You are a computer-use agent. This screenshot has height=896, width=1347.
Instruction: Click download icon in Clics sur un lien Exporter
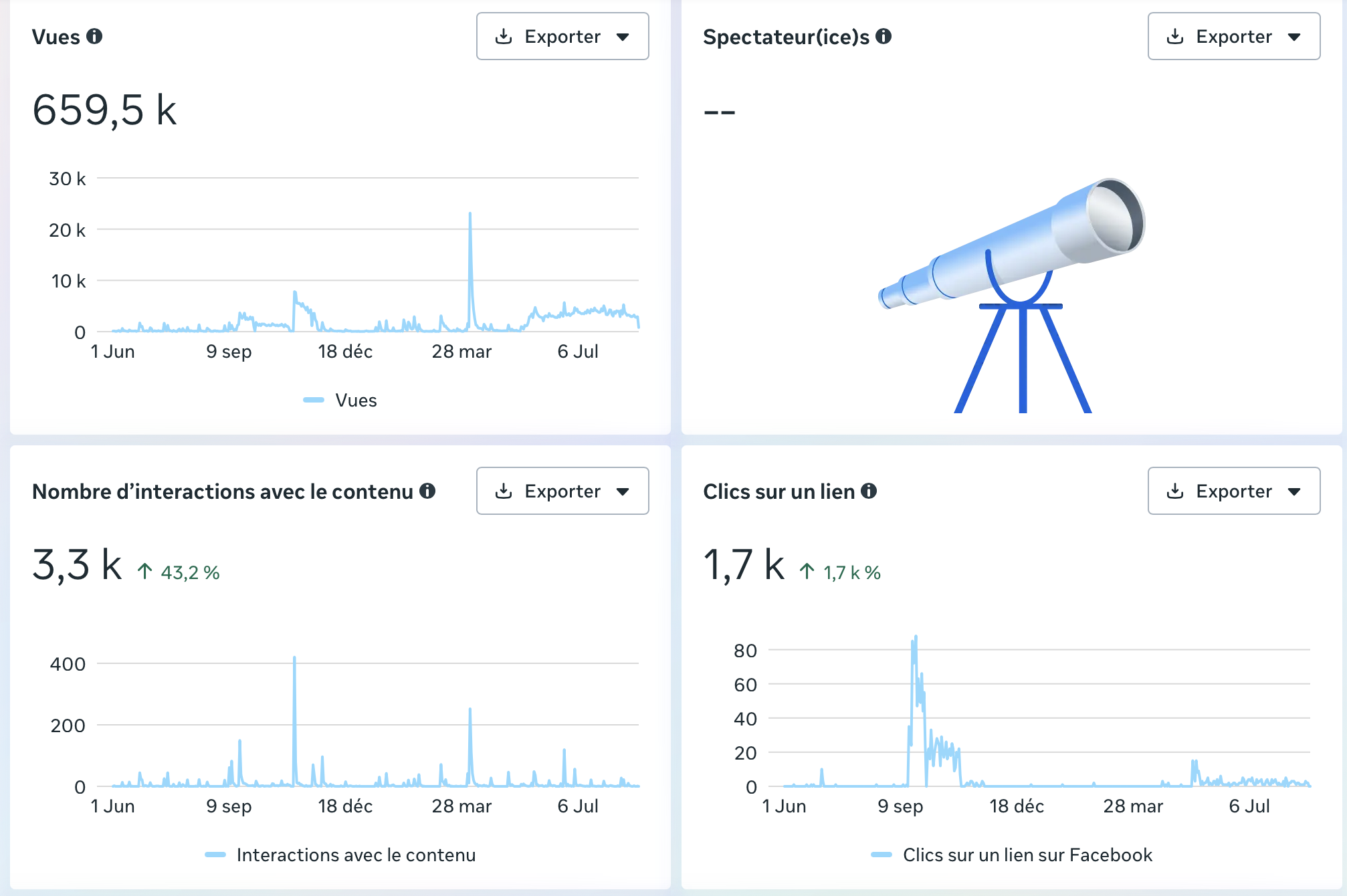1175,491
